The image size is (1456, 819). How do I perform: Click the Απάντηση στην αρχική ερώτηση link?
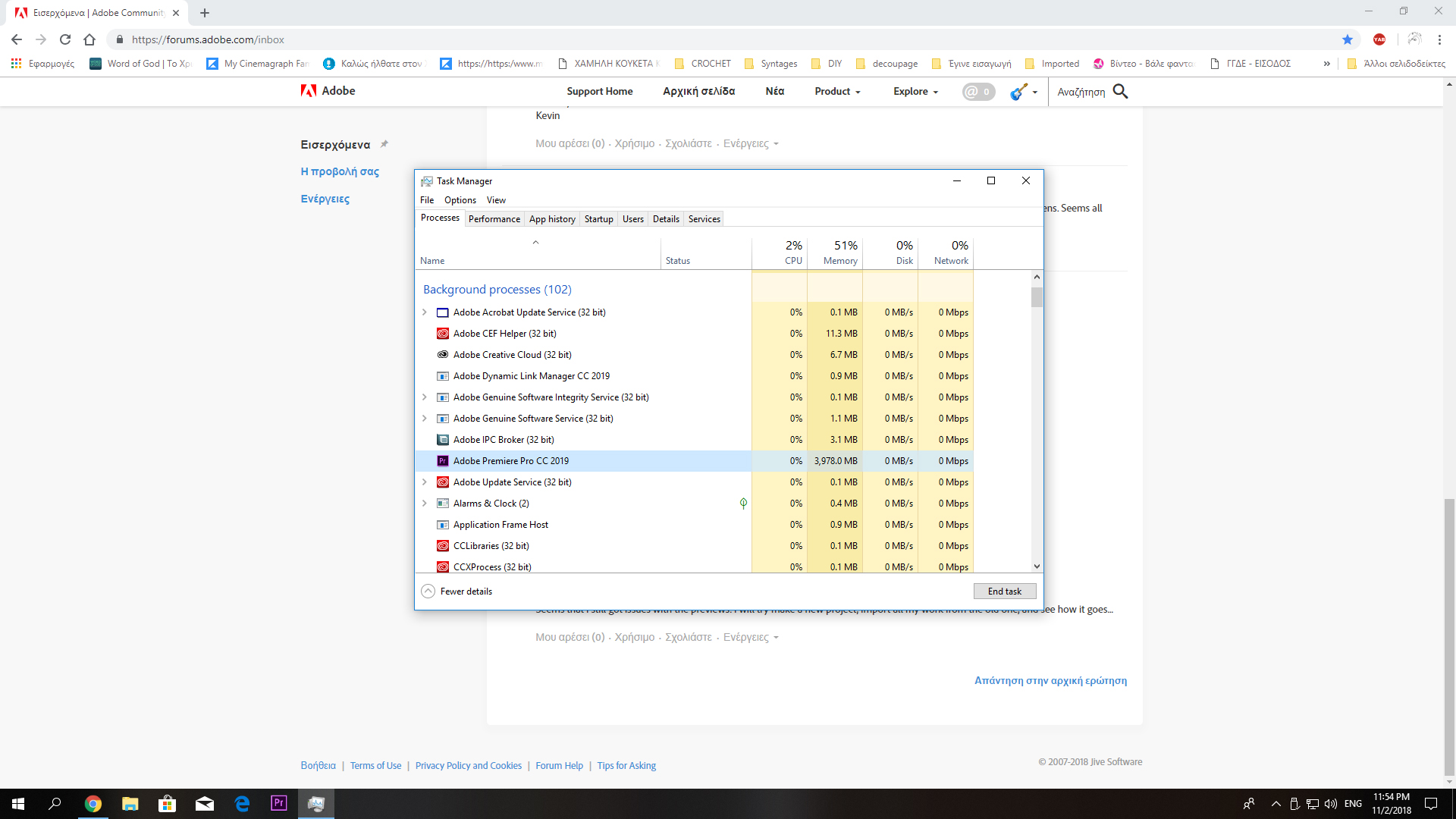tap(1050, 681)
